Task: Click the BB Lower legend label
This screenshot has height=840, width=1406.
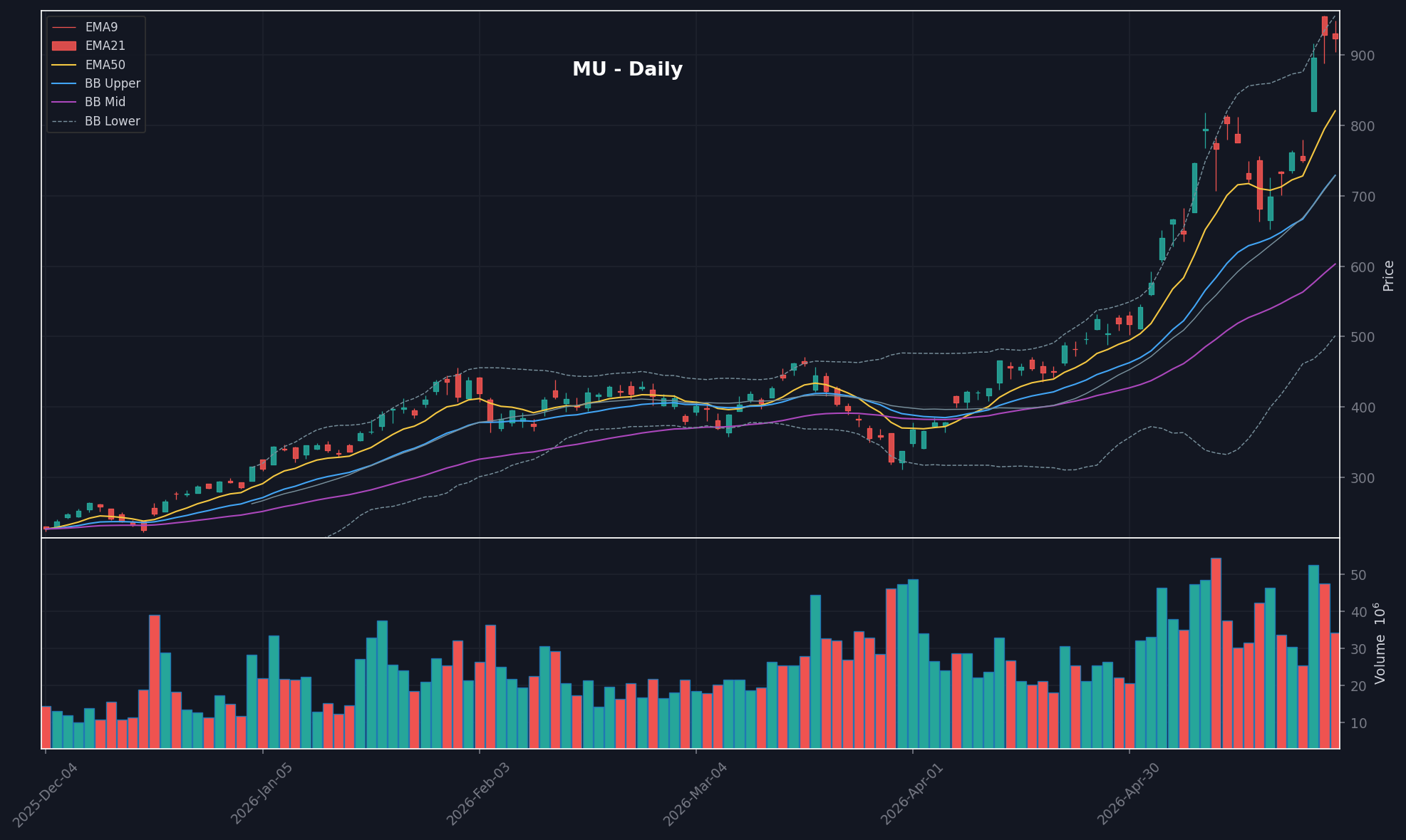Action: (113, 121)
